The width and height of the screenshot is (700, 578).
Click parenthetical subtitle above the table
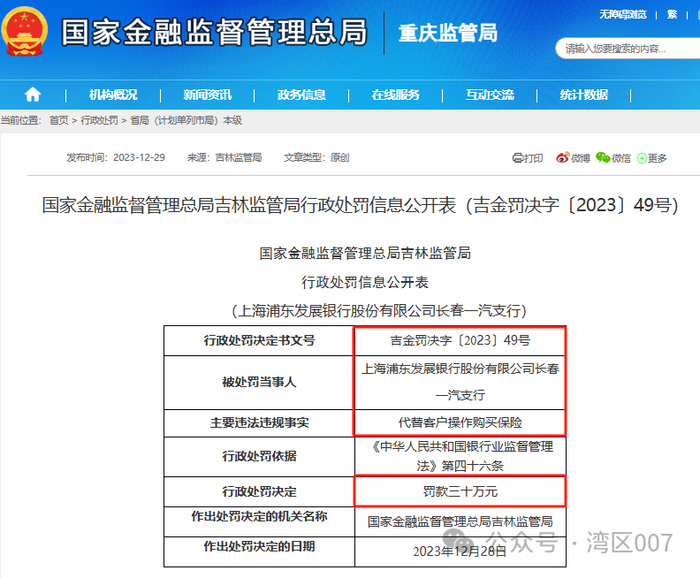click(379, 311)
